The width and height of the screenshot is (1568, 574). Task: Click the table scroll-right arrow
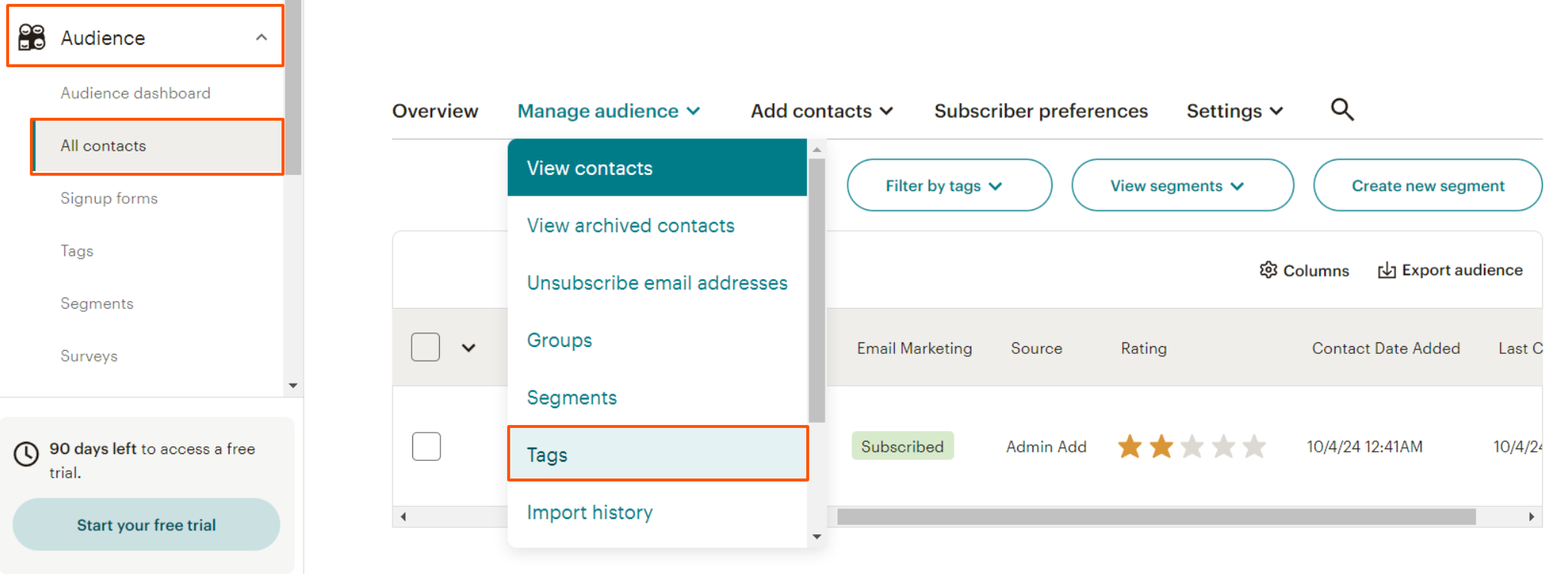(1531, 517)
